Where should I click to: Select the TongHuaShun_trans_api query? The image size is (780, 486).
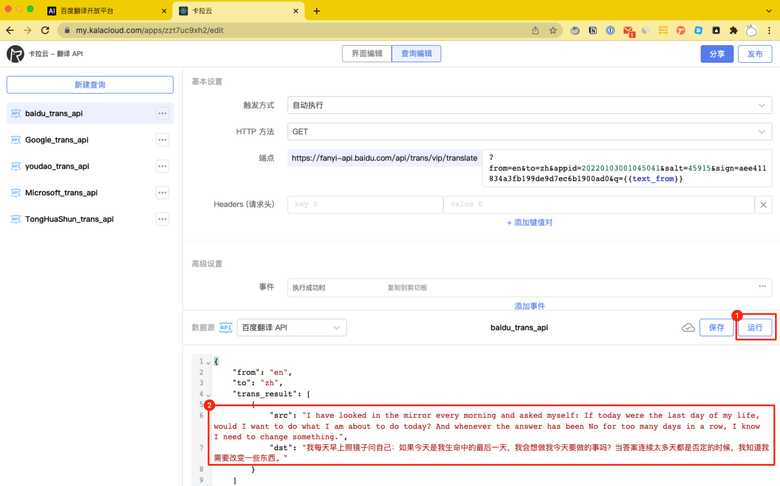tap(90, 219)
